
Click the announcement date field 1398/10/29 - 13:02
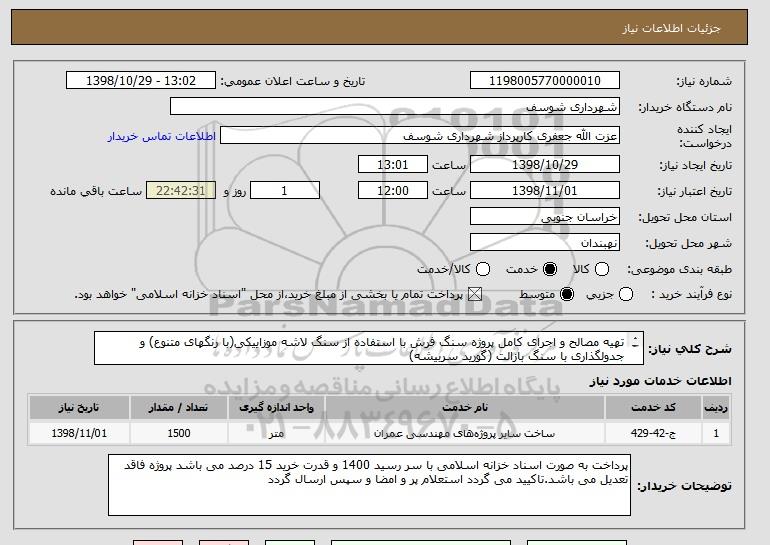click(141, 81)
